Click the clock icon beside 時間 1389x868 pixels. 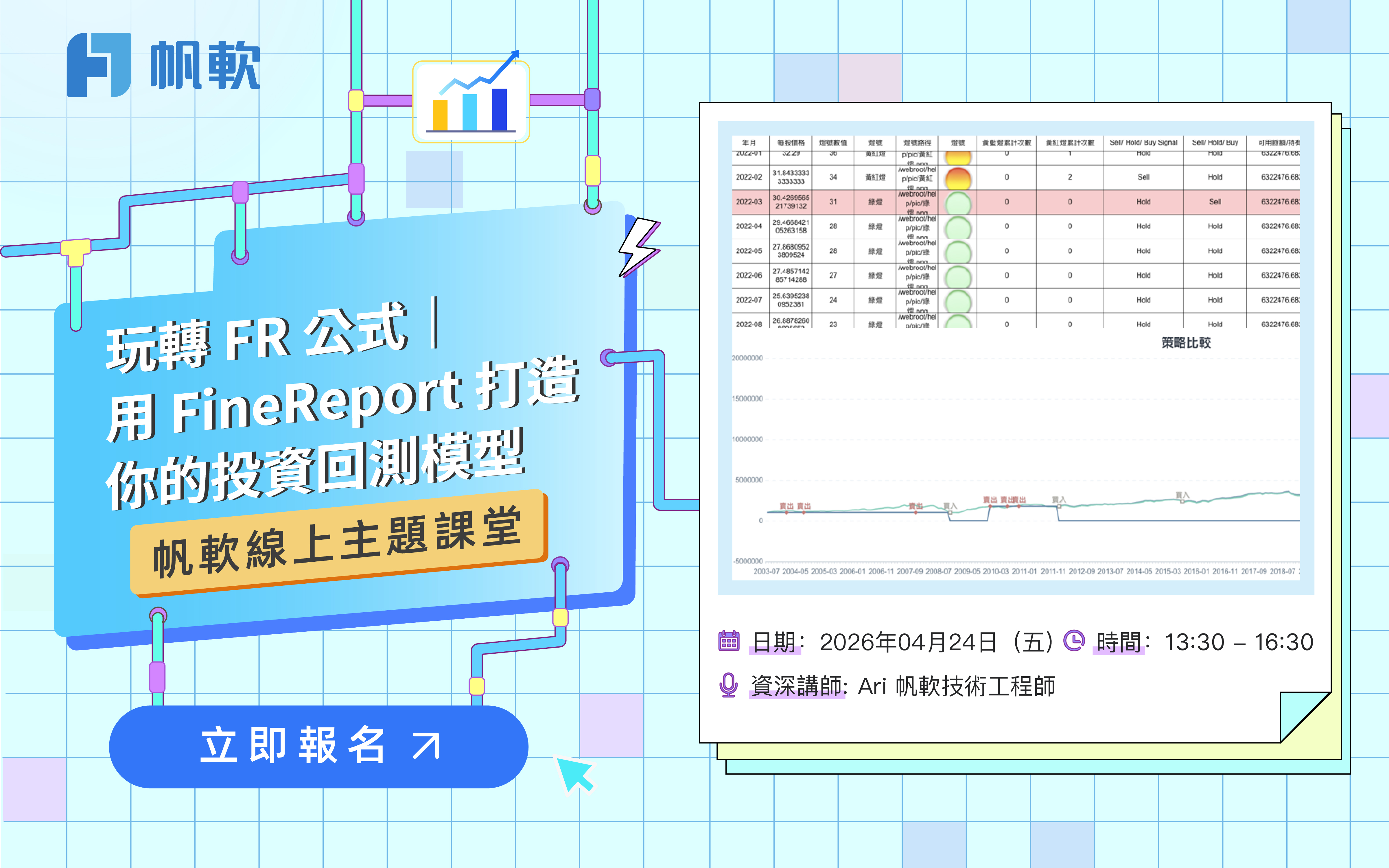(x=1074, y=640)
